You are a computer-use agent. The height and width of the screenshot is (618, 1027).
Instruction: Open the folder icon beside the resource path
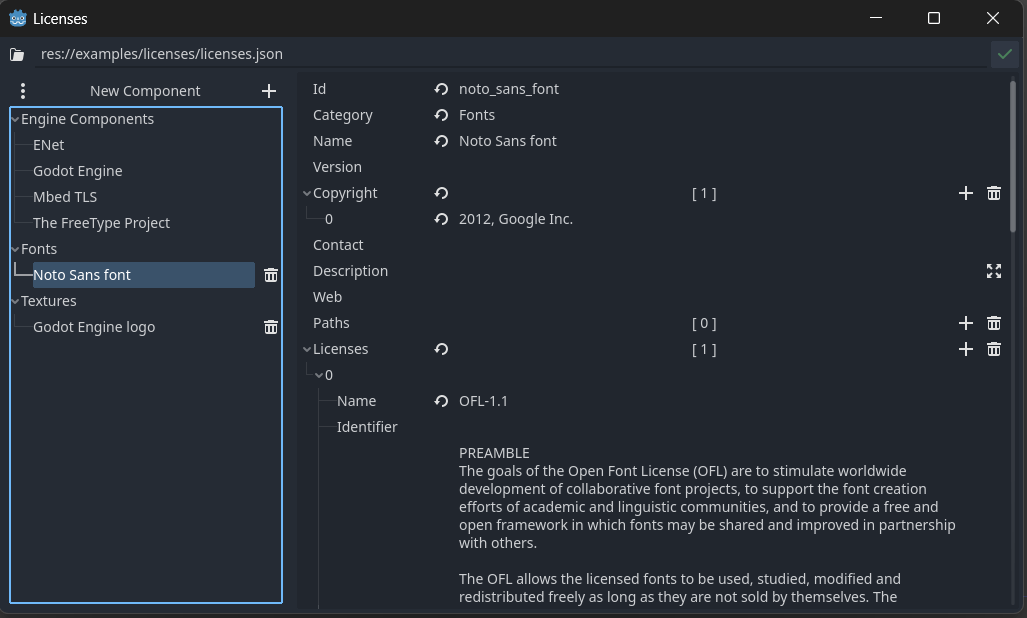click(16, 54)
